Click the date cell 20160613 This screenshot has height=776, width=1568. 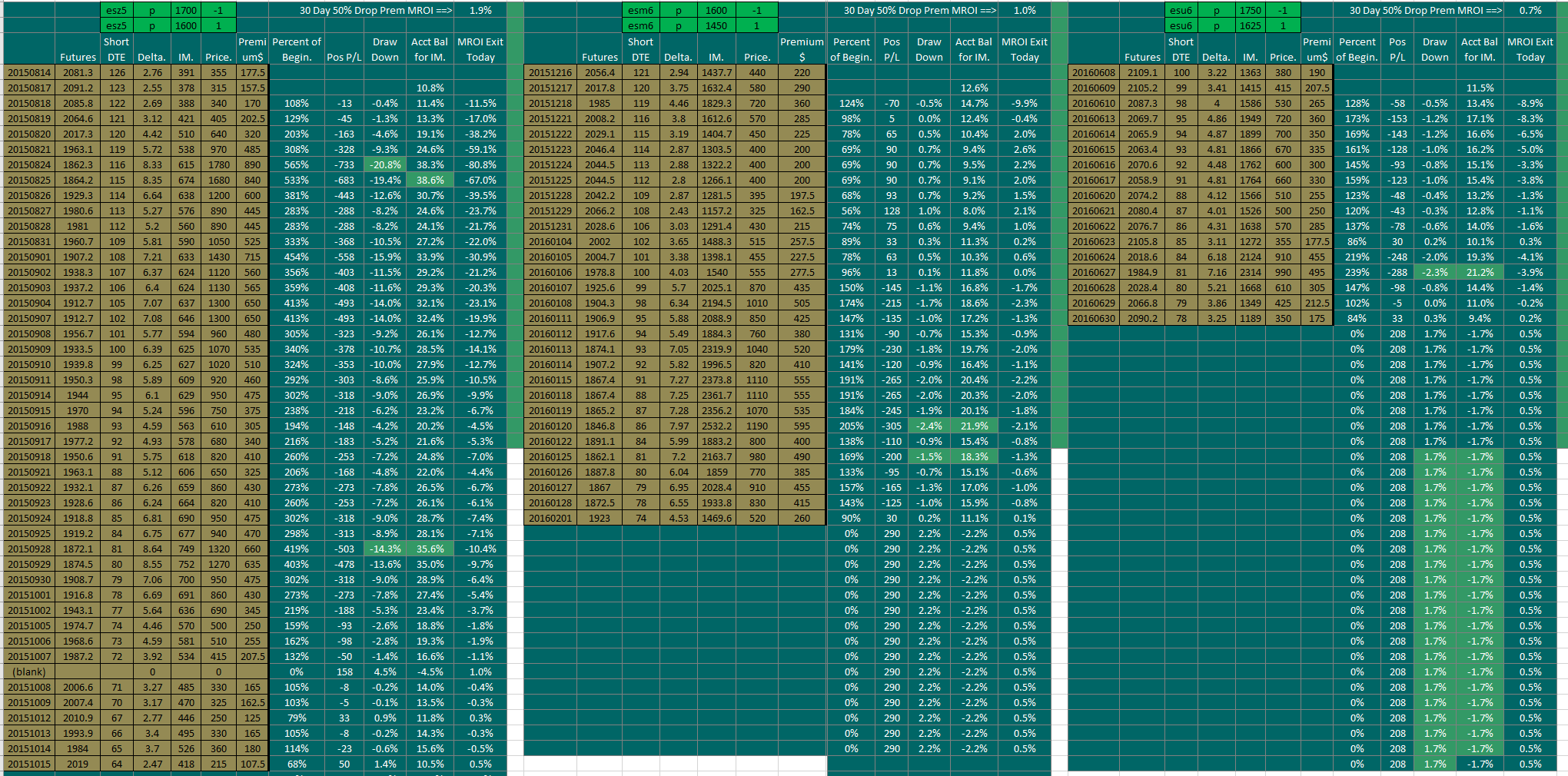[1093, 119]
